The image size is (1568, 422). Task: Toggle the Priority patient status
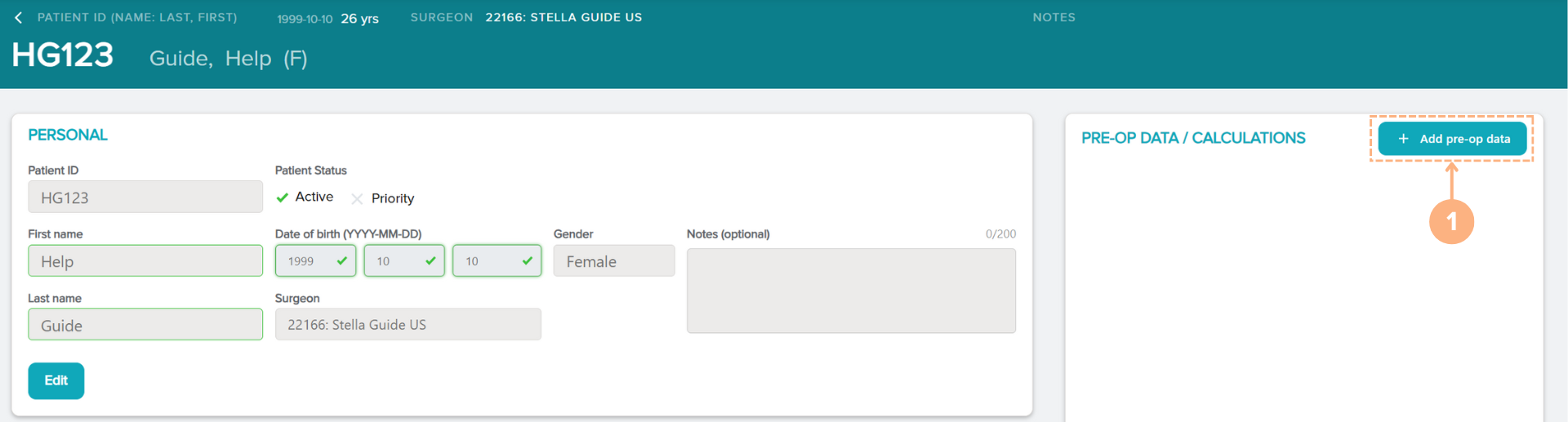382,198
